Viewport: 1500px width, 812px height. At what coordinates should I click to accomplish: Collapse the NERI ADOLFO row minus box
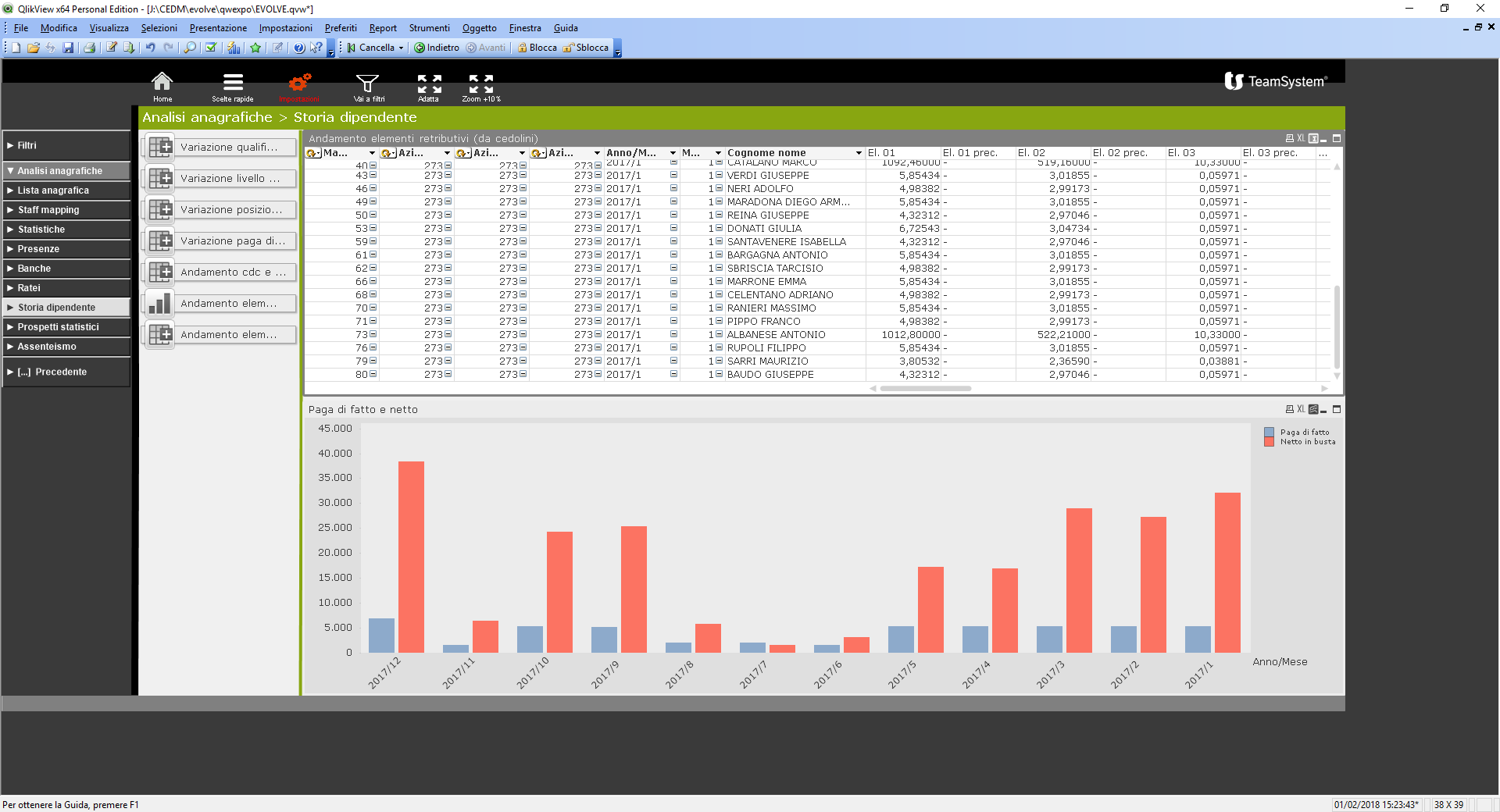pyautogui.click(x=719, y=188)
